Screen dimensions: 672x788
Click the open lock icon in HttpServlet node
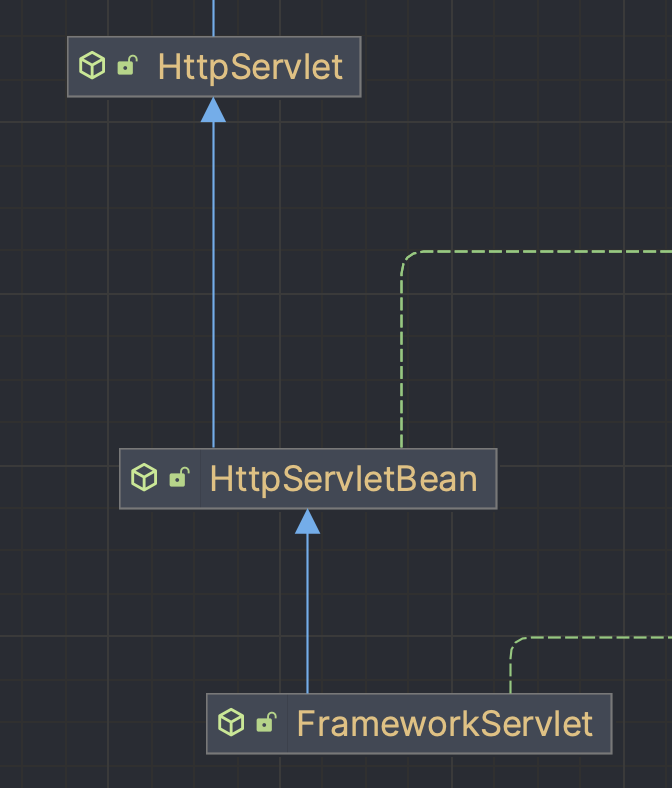[127, 65]
